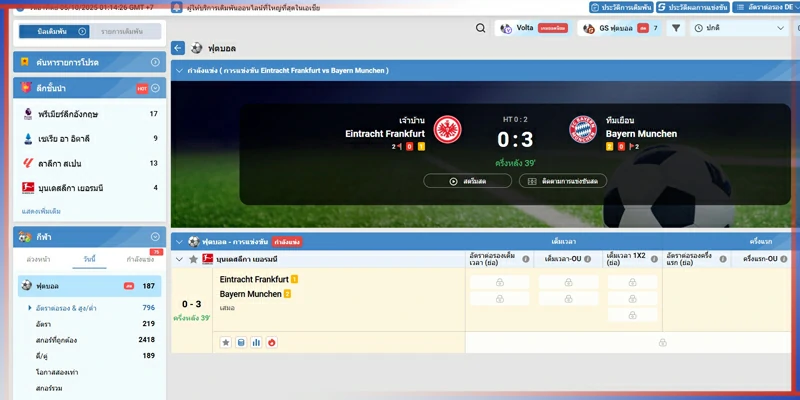This screenshot has width=800, height=400.
Task: Select the บิลเดิมพัน bet slip toggle
Action: (55, 32)
